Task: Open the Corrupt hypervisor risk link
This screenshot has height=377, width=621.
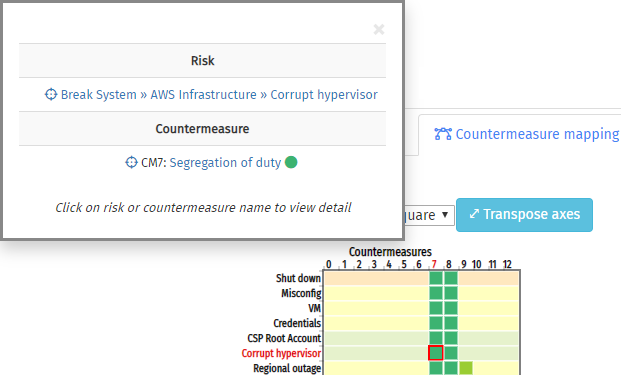Action: (324, 95)
